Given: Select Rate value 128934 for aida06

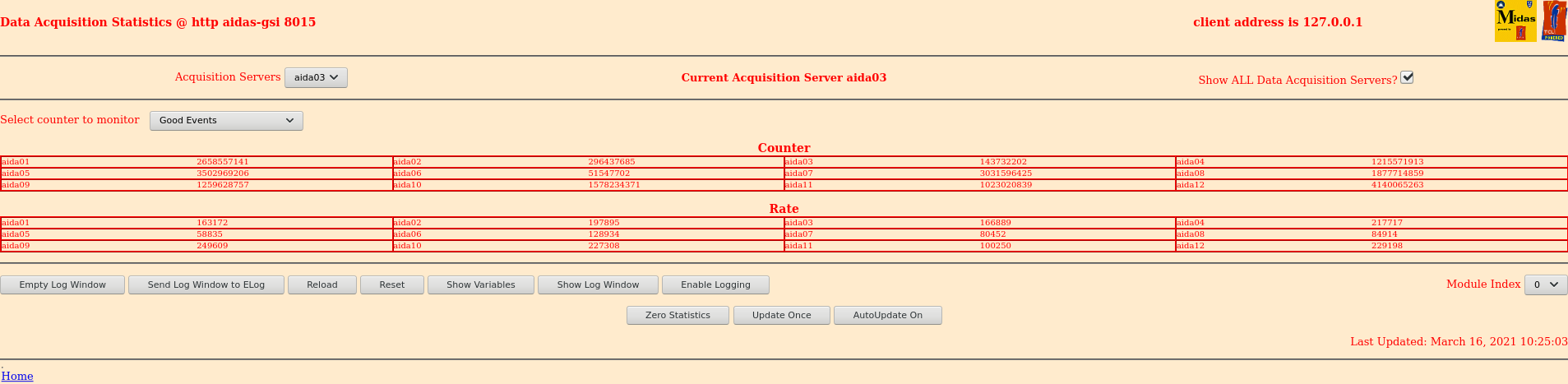Looking at the screenshot, I should [x=604, y=234].
